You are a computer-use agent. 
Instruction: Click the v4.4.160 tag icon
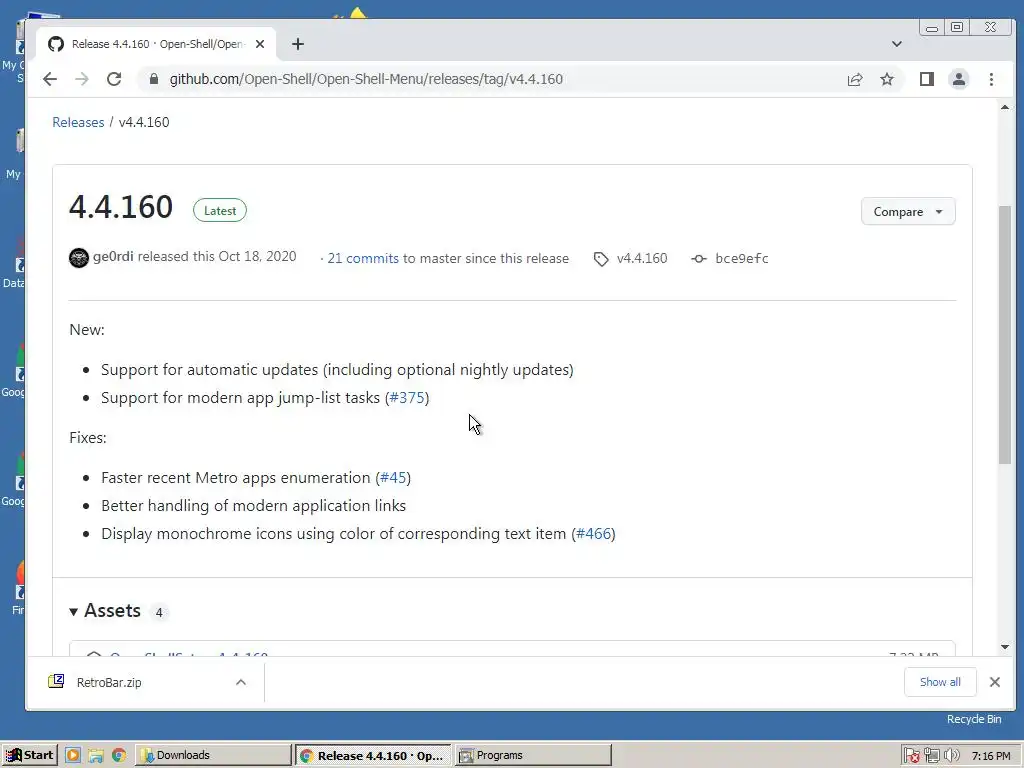point(601,259)
